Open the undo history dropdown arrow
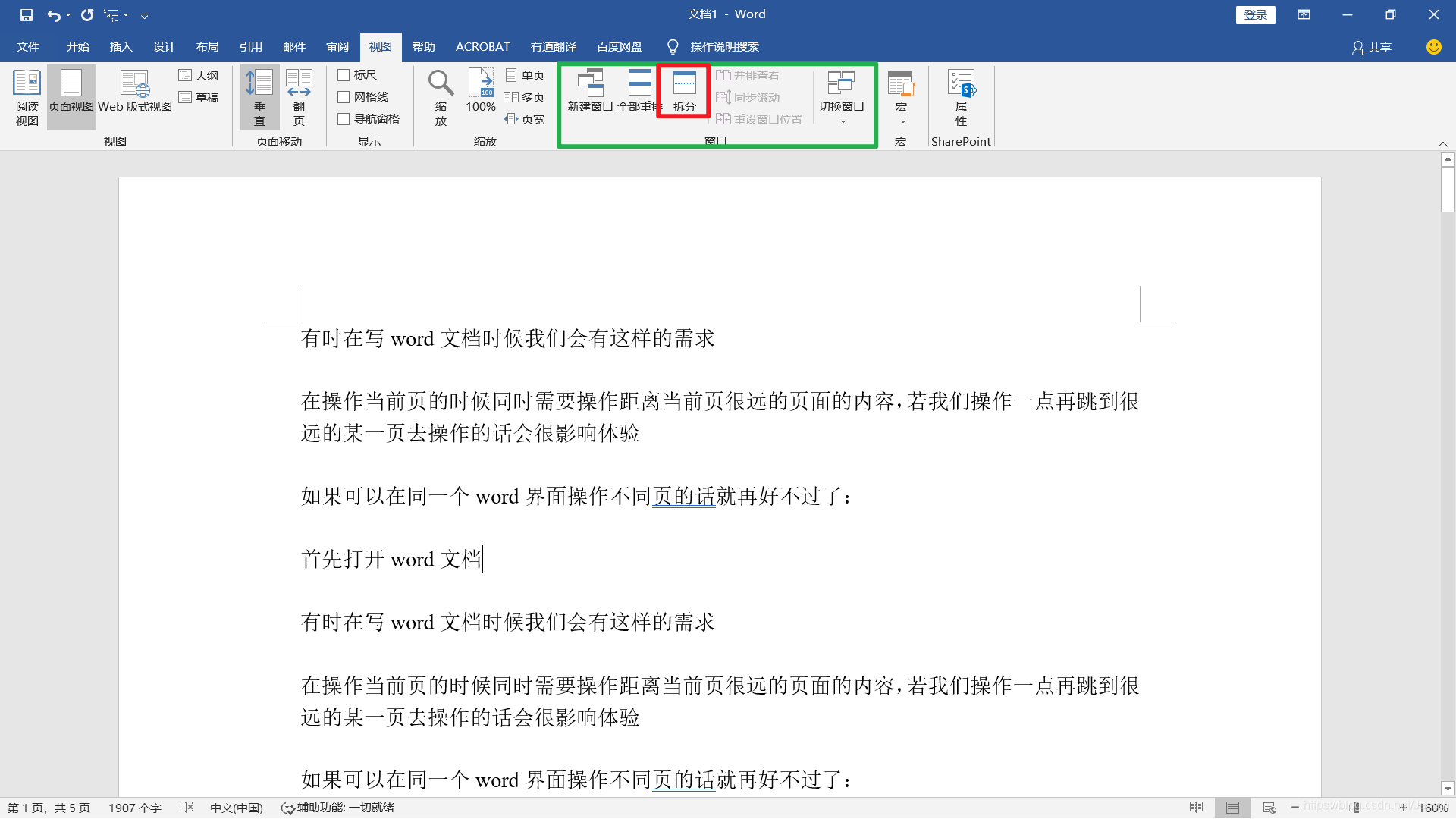Viewport: 1456px width, 819px height. 68,15
